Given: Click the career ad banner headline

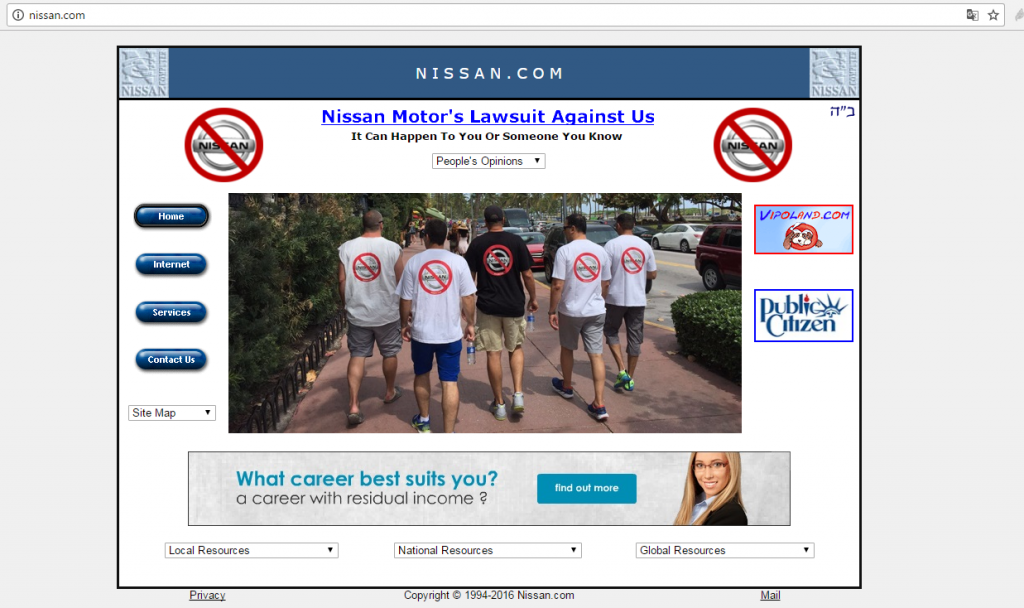Looking at the screenshot, I should [366, 479].
